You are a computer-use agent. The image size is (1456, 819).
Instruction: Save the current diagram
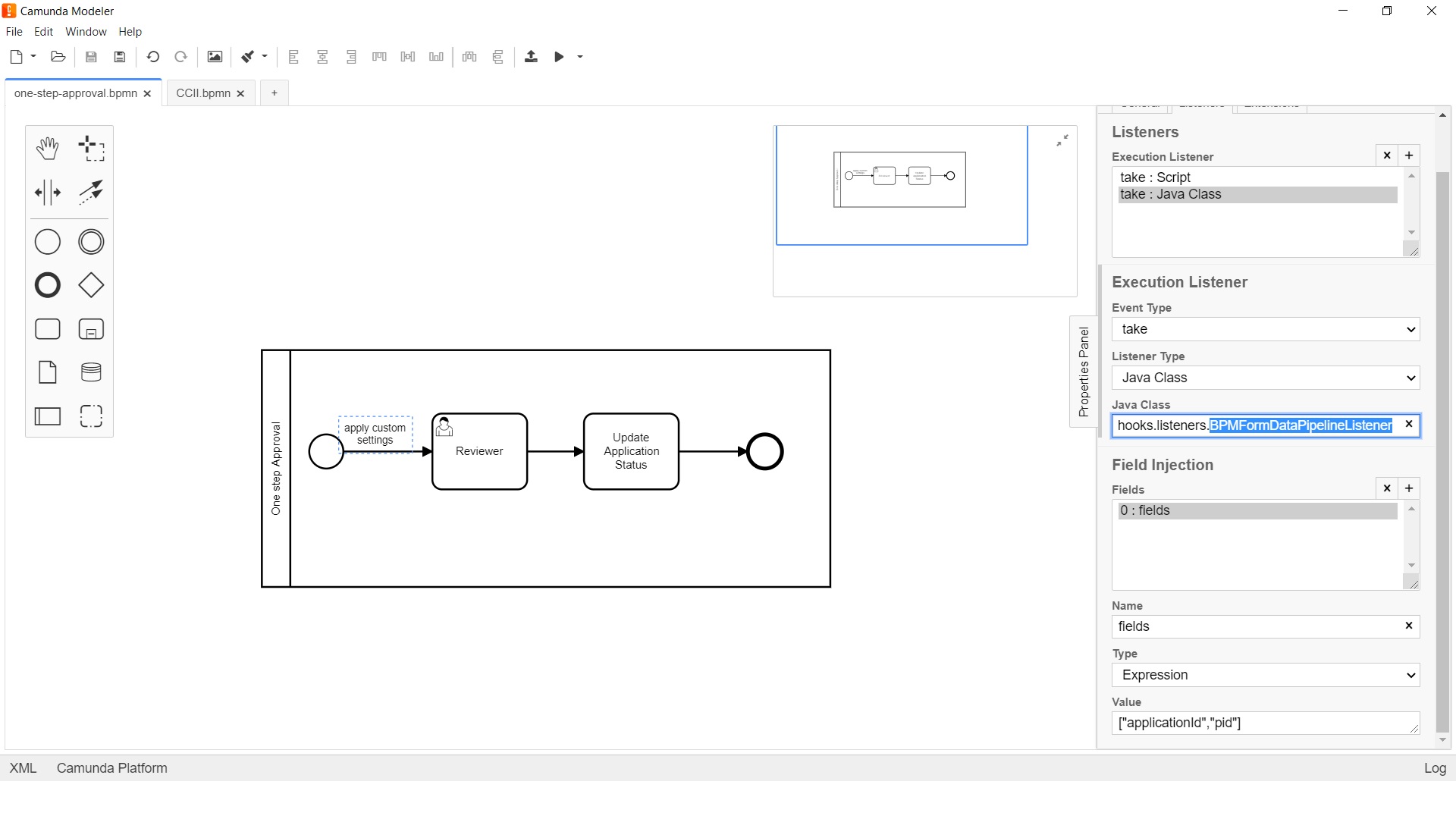coord(91,57)
